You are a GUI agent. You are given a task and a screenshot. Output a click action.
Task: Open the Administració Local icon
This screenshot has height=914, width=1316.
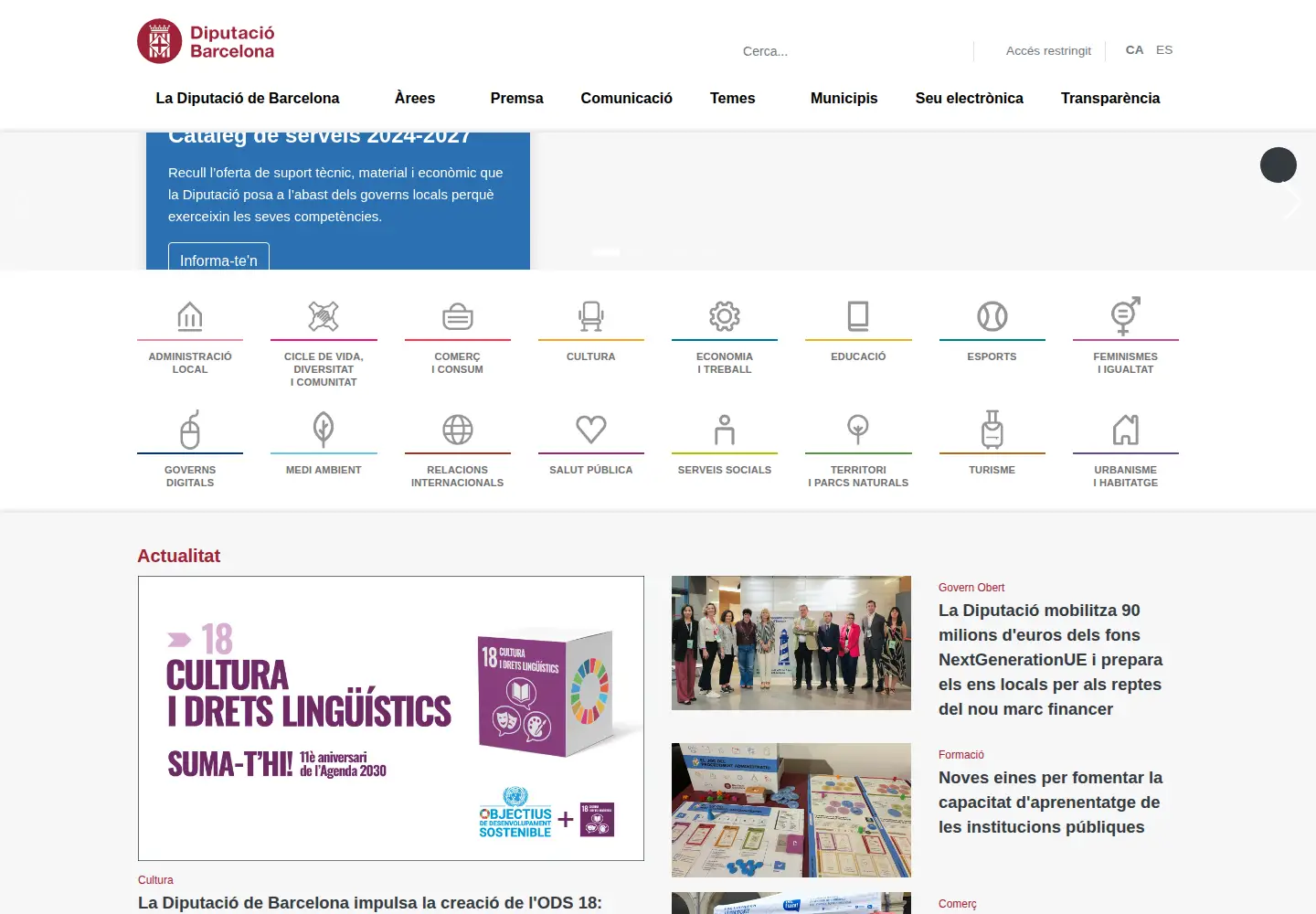click(190, 317)
